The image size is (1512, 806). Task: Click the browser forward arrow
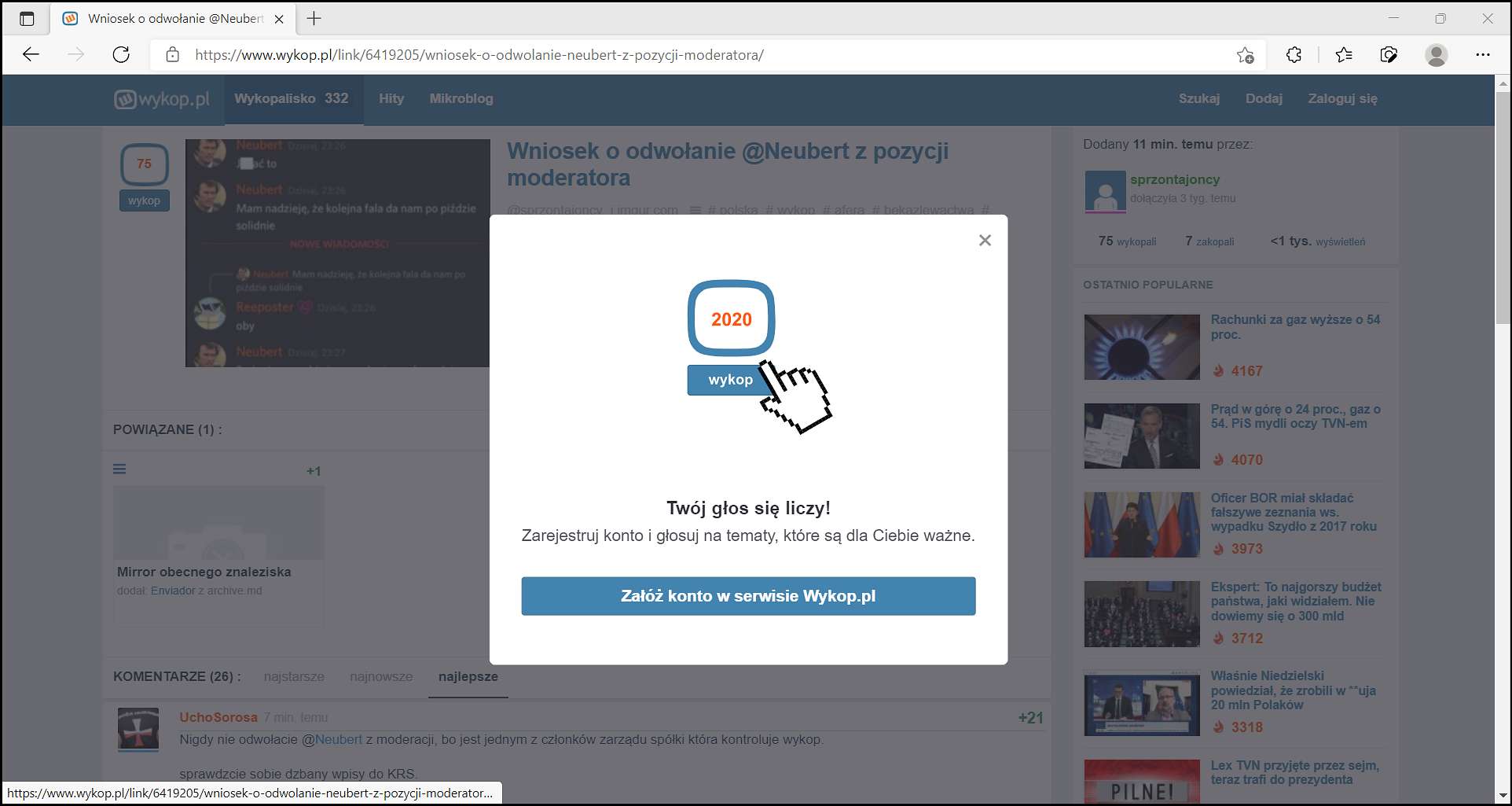coord(75,54)
